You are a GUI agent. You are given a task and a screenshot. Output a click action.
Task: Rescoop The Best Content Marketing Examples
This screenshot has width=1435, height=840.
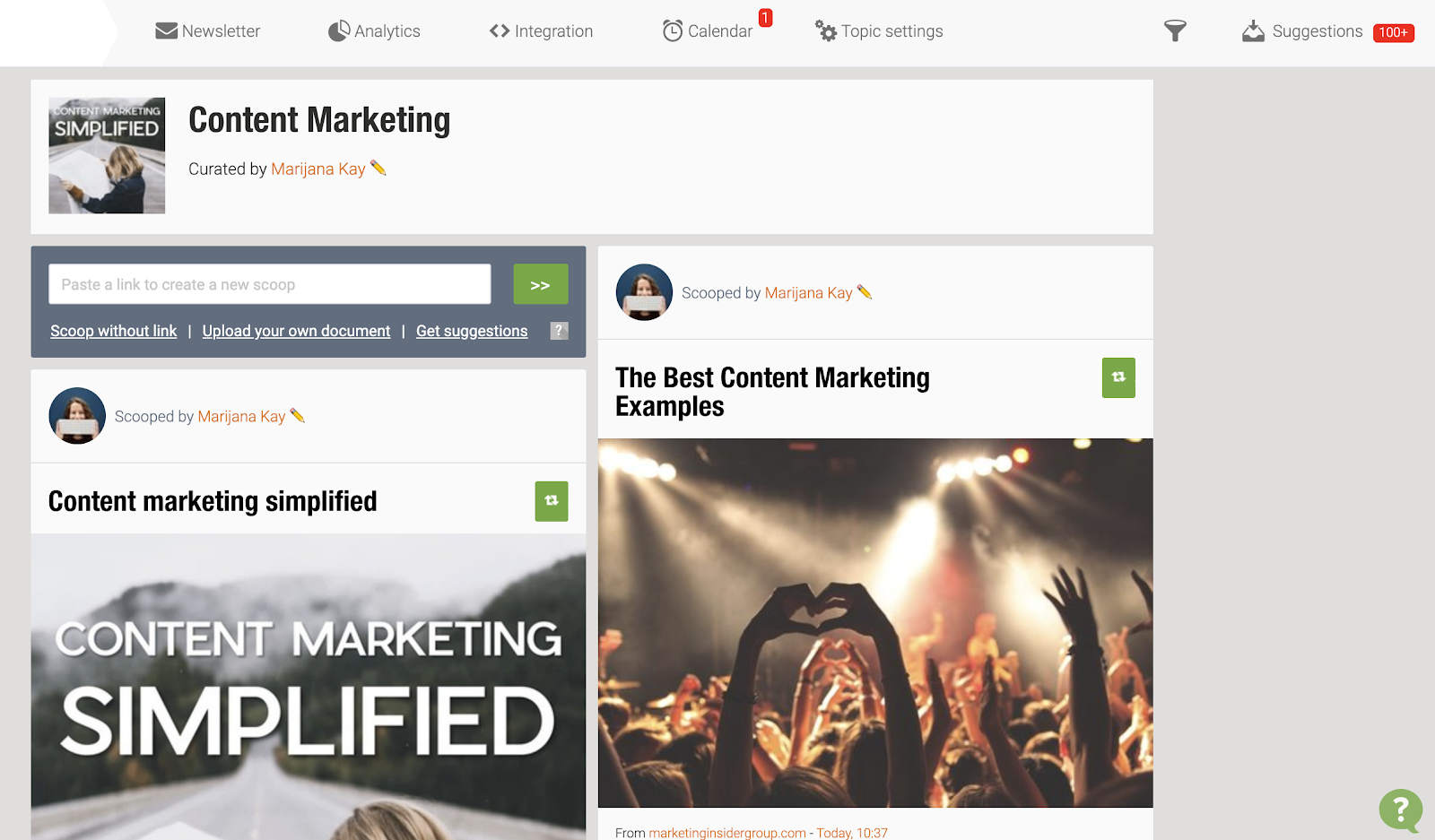[1118, 377]
